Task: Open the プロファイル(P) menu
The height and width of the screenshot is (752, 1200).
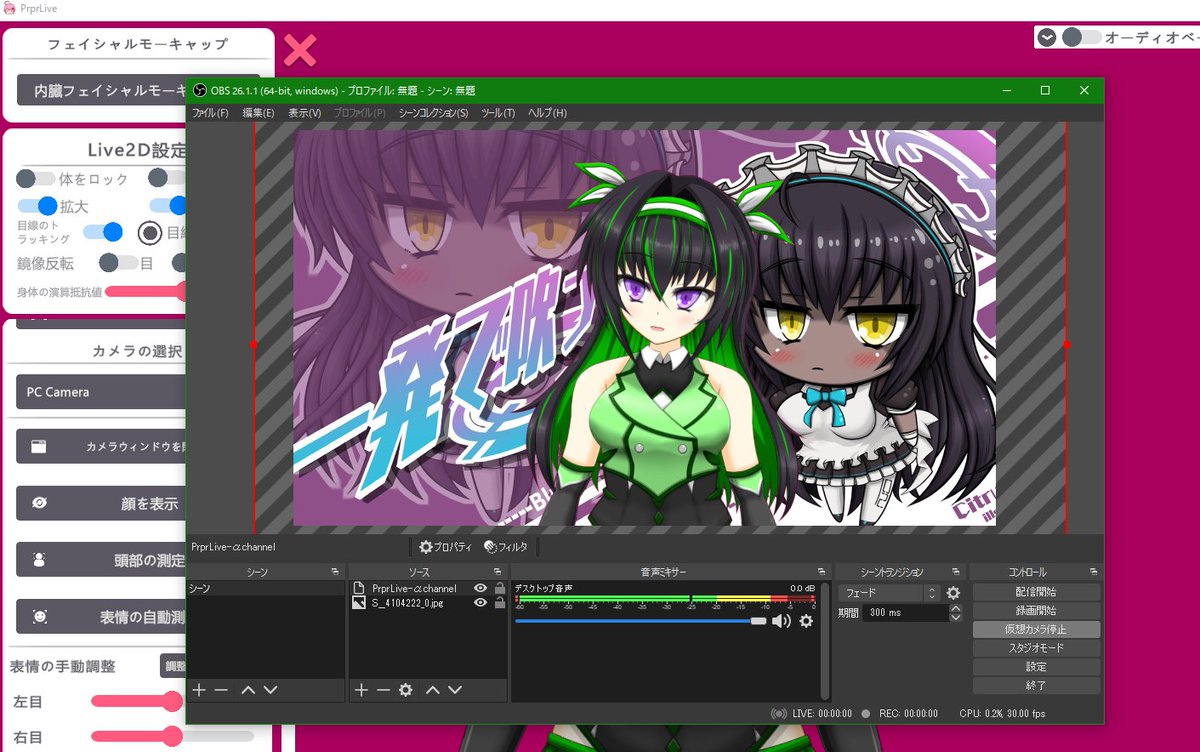Action: (x=359, y=113)
